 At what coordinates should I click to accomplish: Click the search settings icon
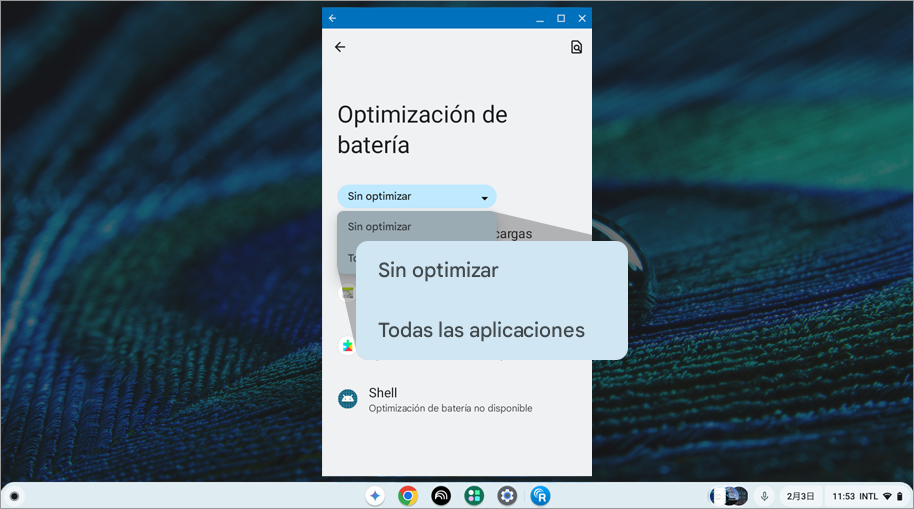576,47
